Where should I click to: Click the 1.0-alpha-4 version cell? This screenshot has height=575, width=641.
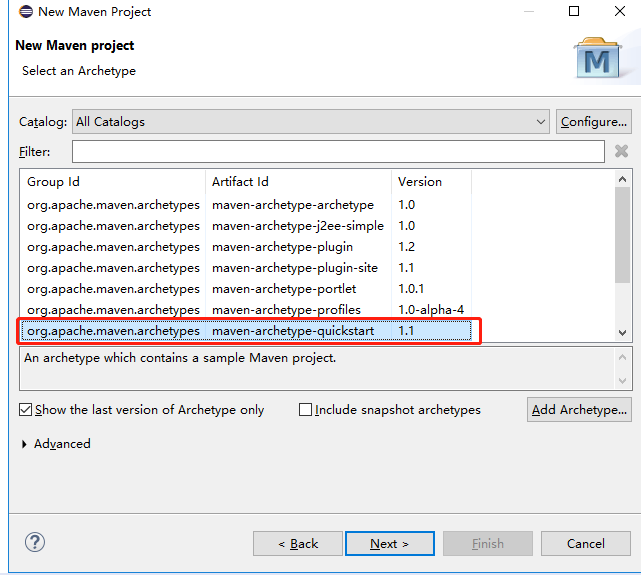point(431,310)
